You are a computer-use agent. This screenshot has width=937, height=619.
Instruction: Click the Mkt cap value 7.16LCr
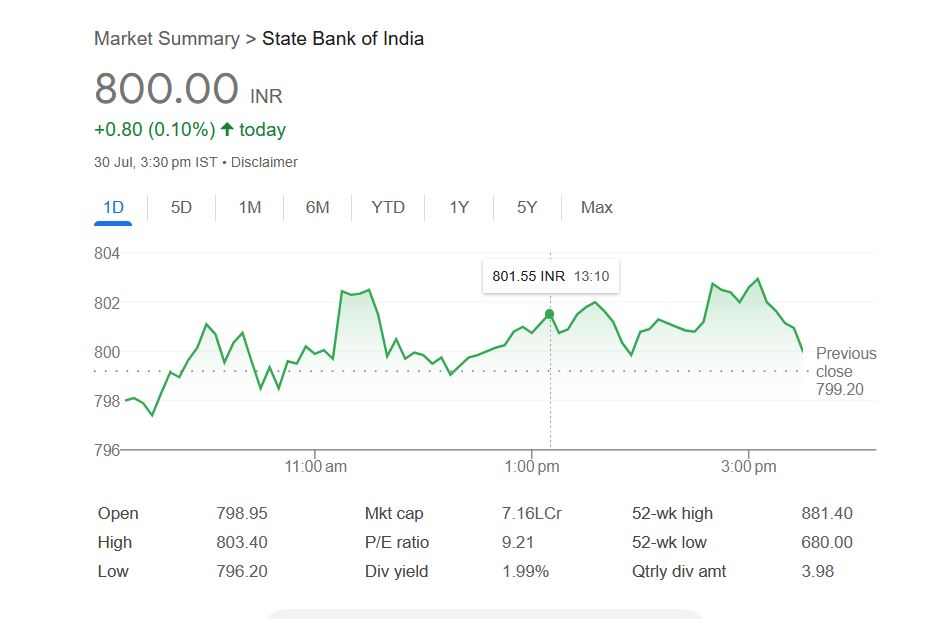tap(531, 513)
